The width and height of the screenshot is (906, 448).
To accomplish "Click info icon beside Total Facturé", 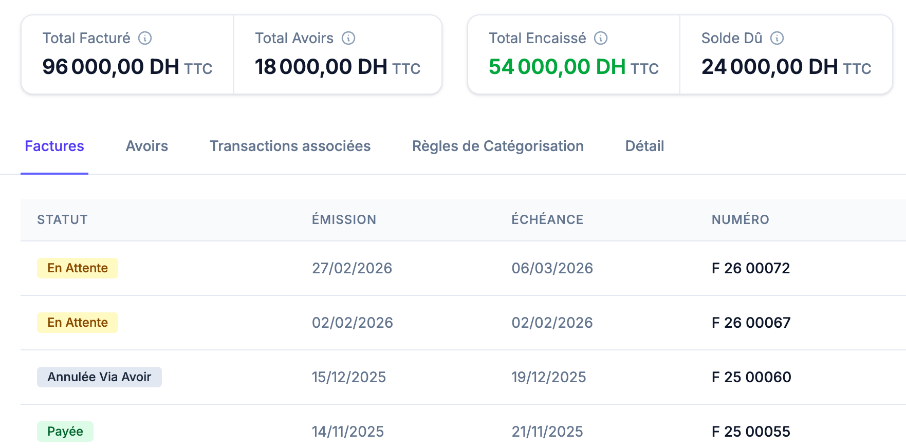I will pos(145,38).
